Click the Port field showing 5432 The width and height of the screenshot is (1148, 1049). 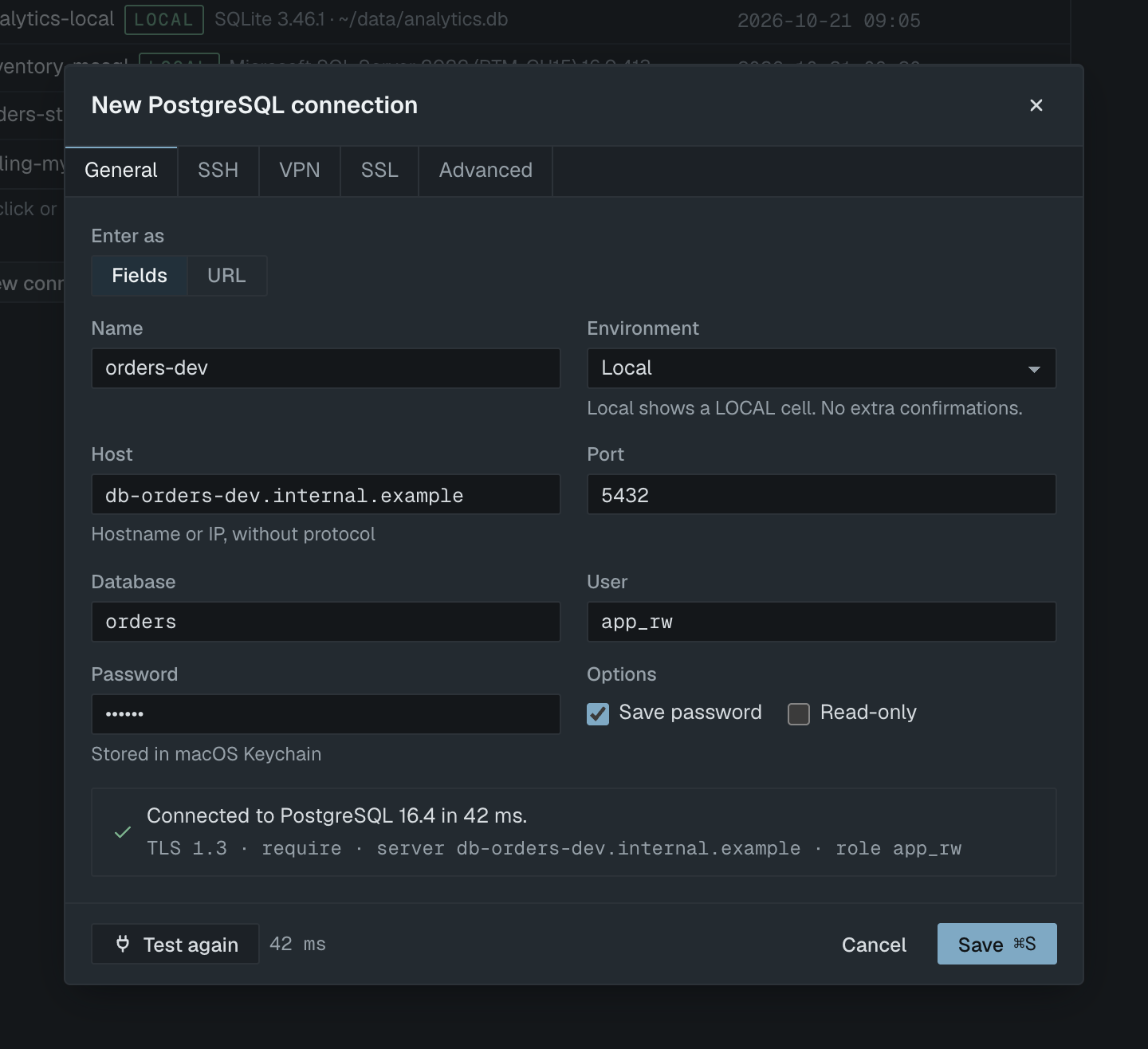point(821,495)
